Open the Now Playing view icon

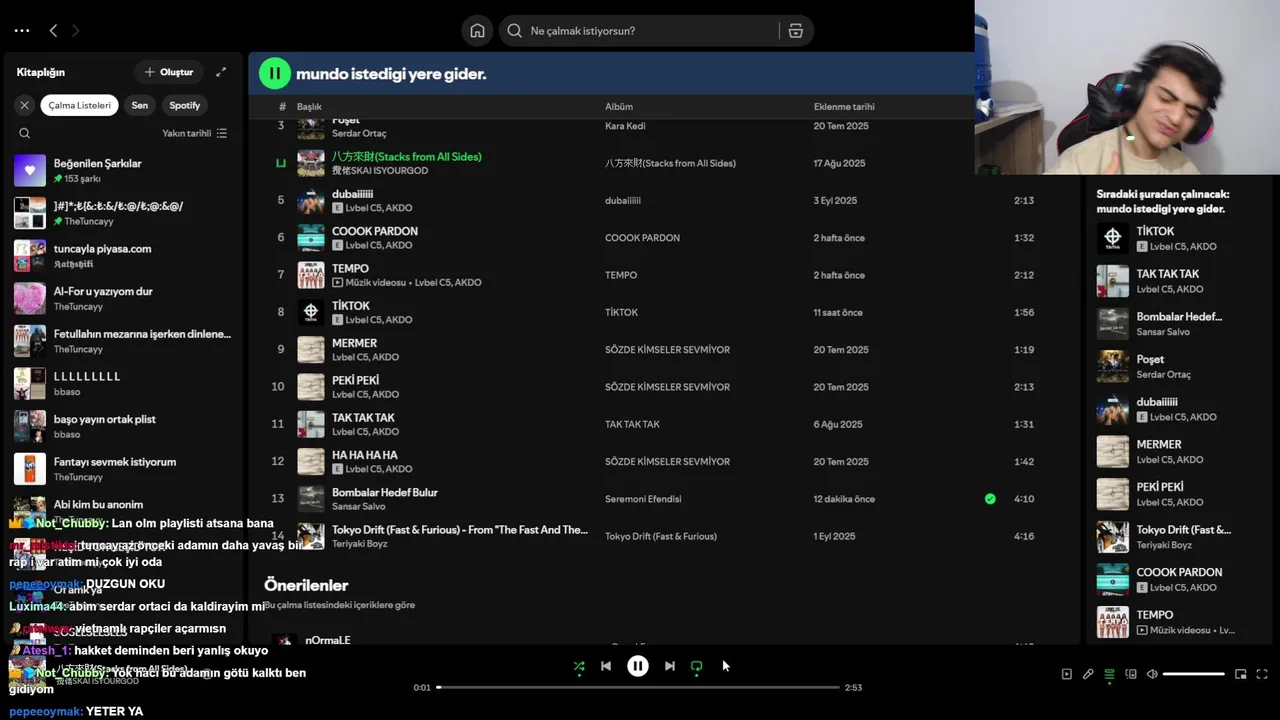1066,674
